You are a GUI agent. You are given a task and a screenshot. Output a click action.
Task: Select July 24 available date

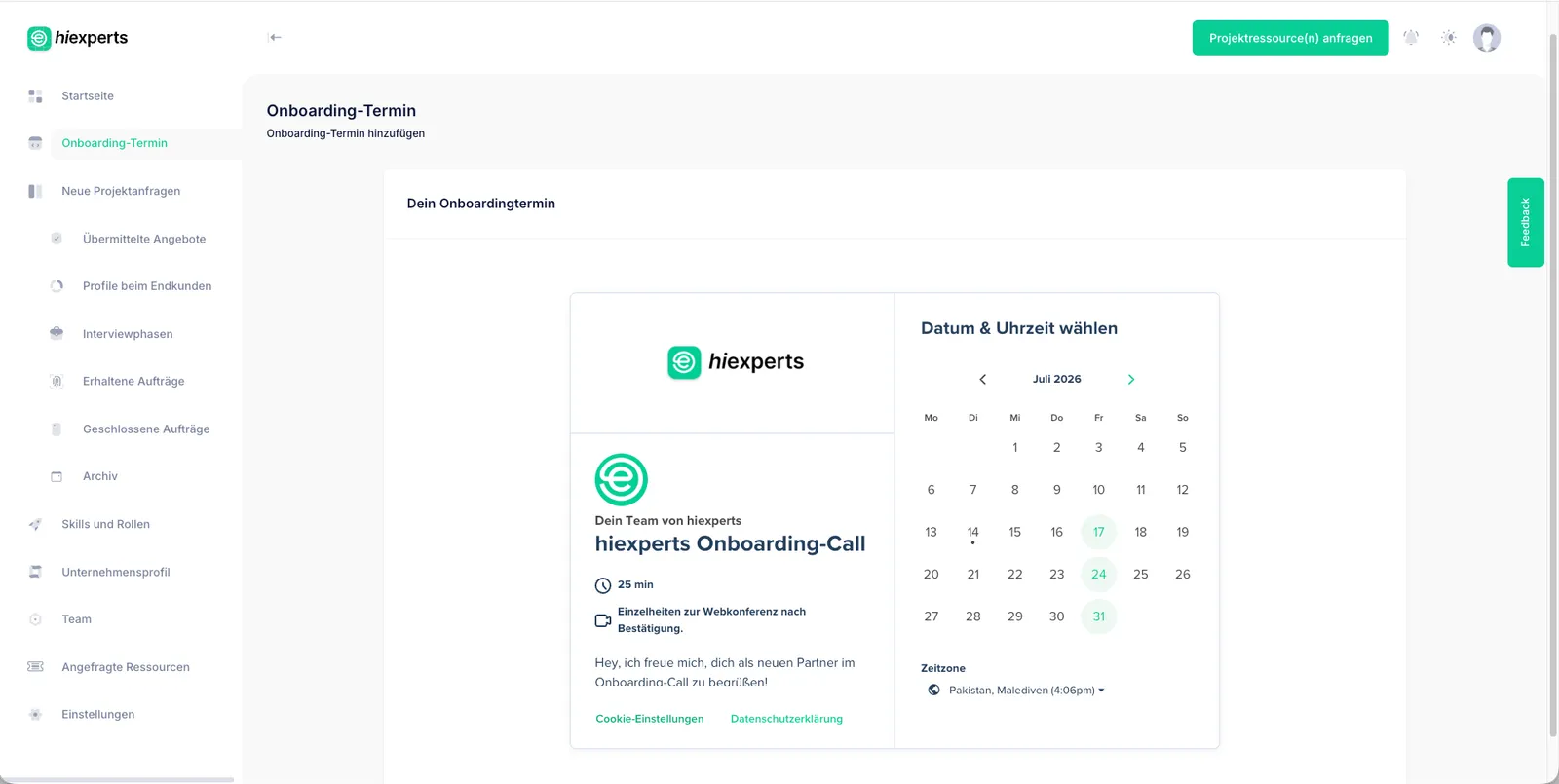tap(1098, 575)
